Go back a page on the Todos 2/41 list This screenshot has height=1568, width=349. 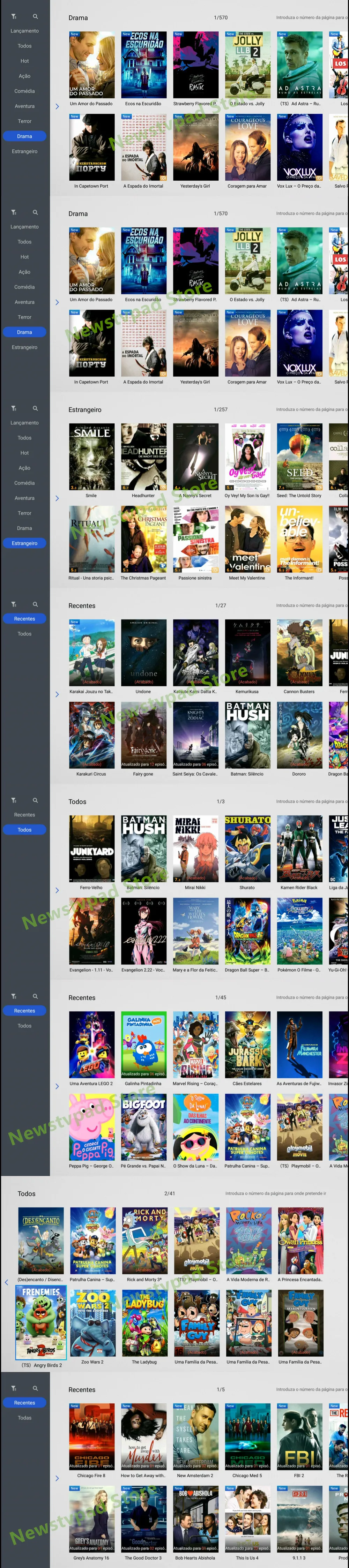click(7, 1282)
